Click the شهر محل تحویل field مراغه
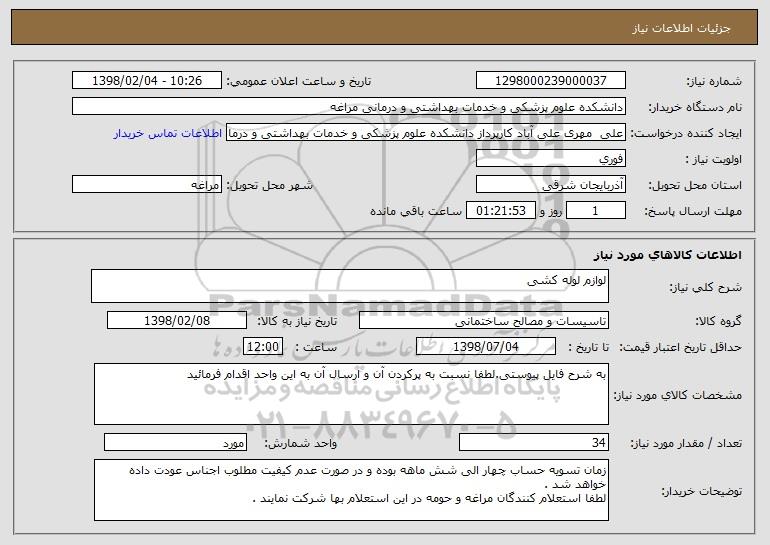This screenshot has width=770, height=545. point(147,185)
